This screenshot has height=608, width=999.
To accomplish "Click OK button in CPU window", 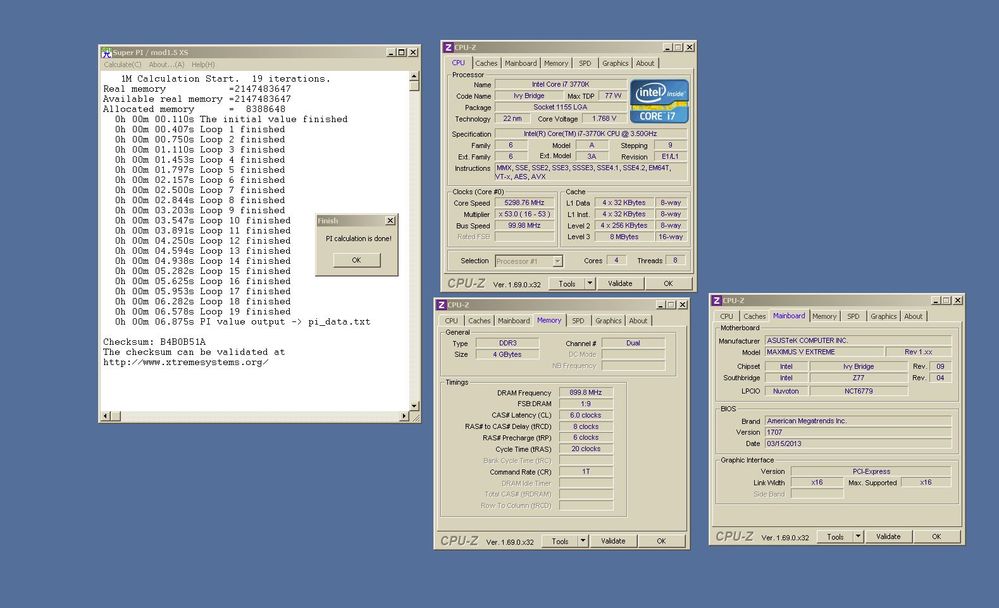I will pos(668,284).
